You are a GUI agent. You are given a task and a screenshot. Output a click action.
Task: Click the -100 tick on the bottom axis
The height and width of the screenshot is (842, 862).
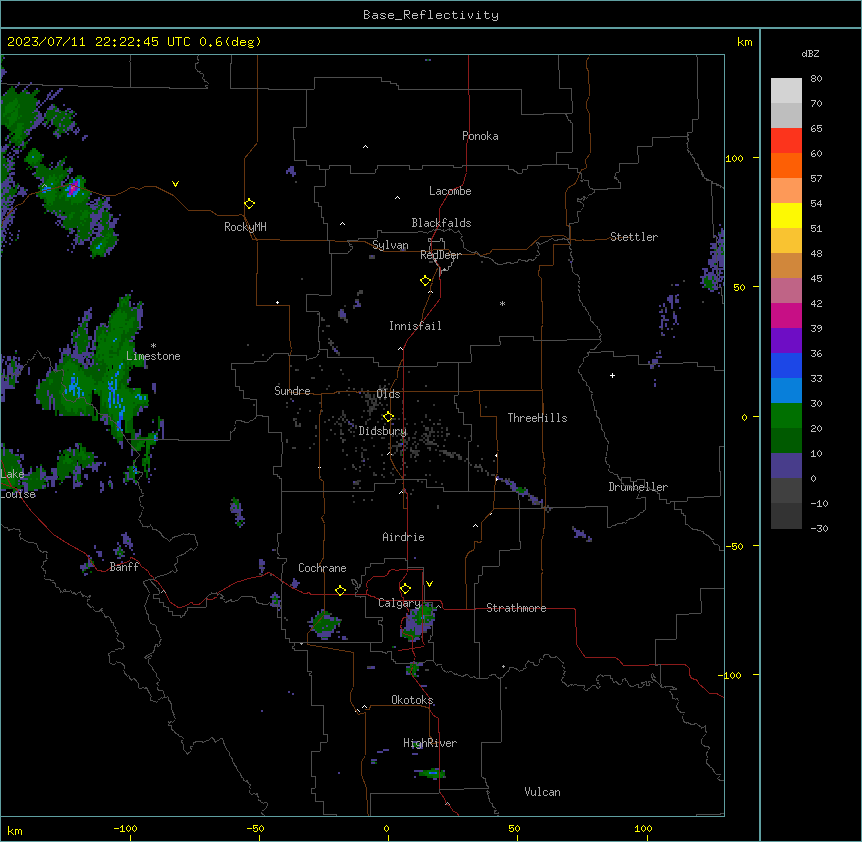(125, 828)
